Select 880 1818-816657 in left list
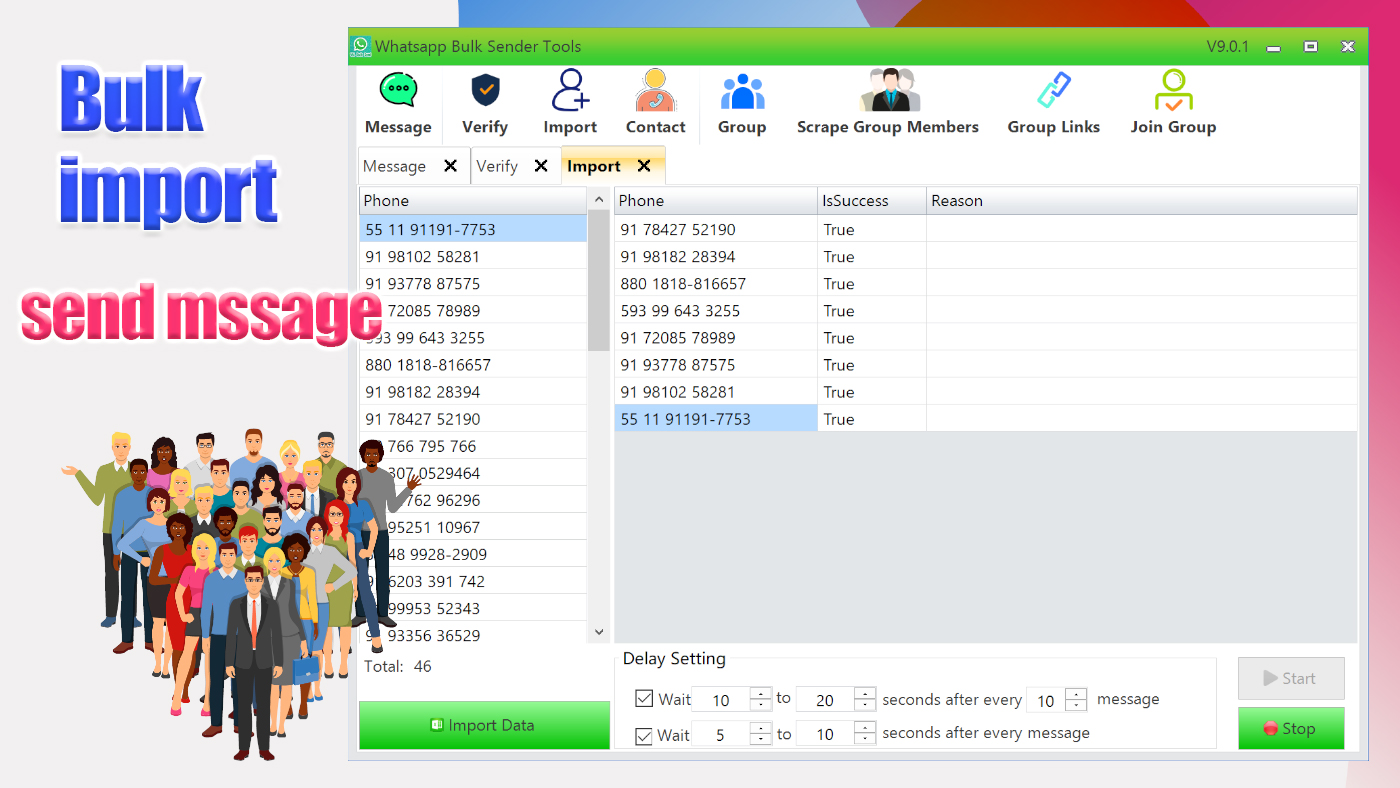Screen dimensions: 1400x788 point(473,364)
